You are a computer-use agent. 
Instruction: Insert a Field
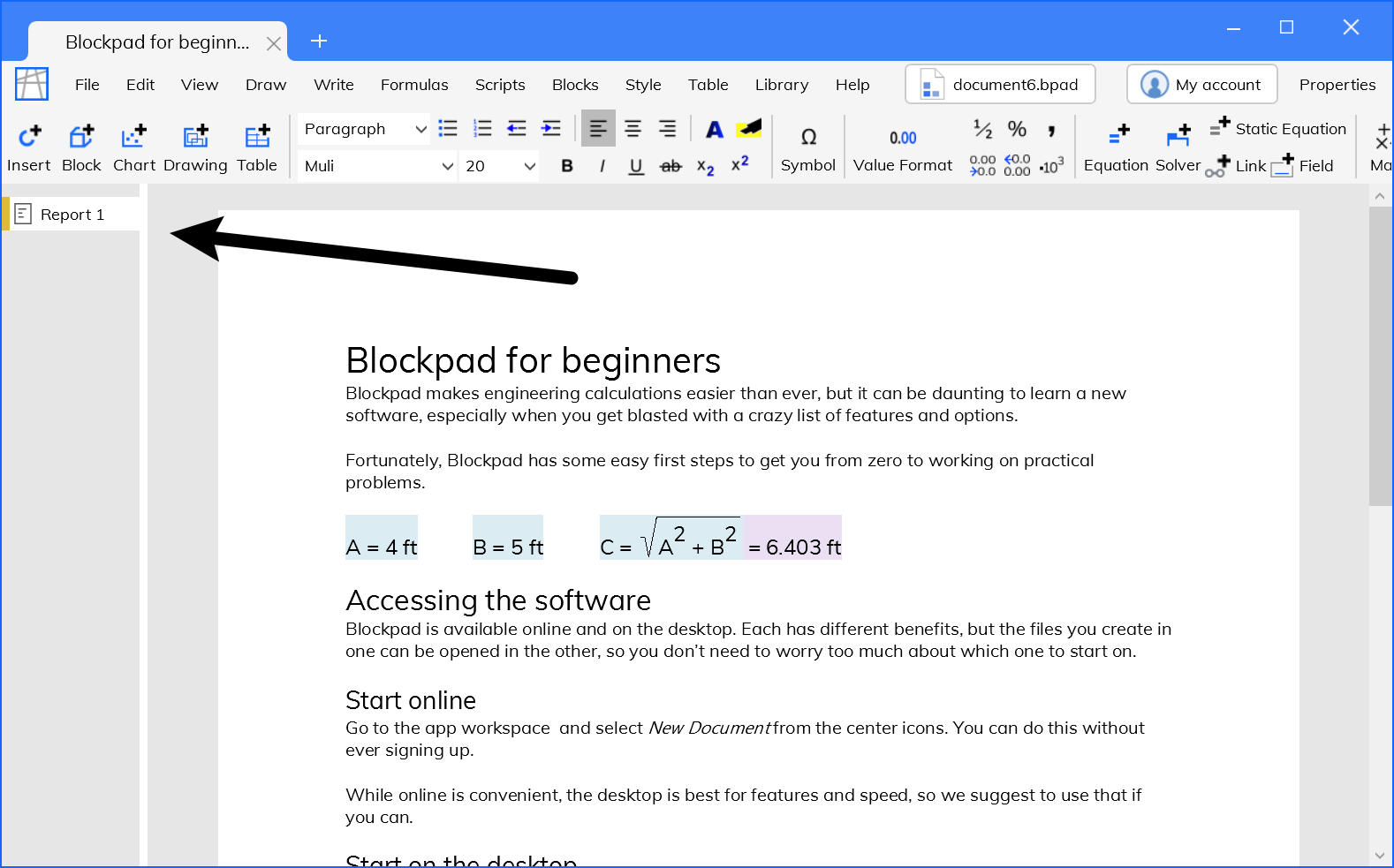(1302, 166)
